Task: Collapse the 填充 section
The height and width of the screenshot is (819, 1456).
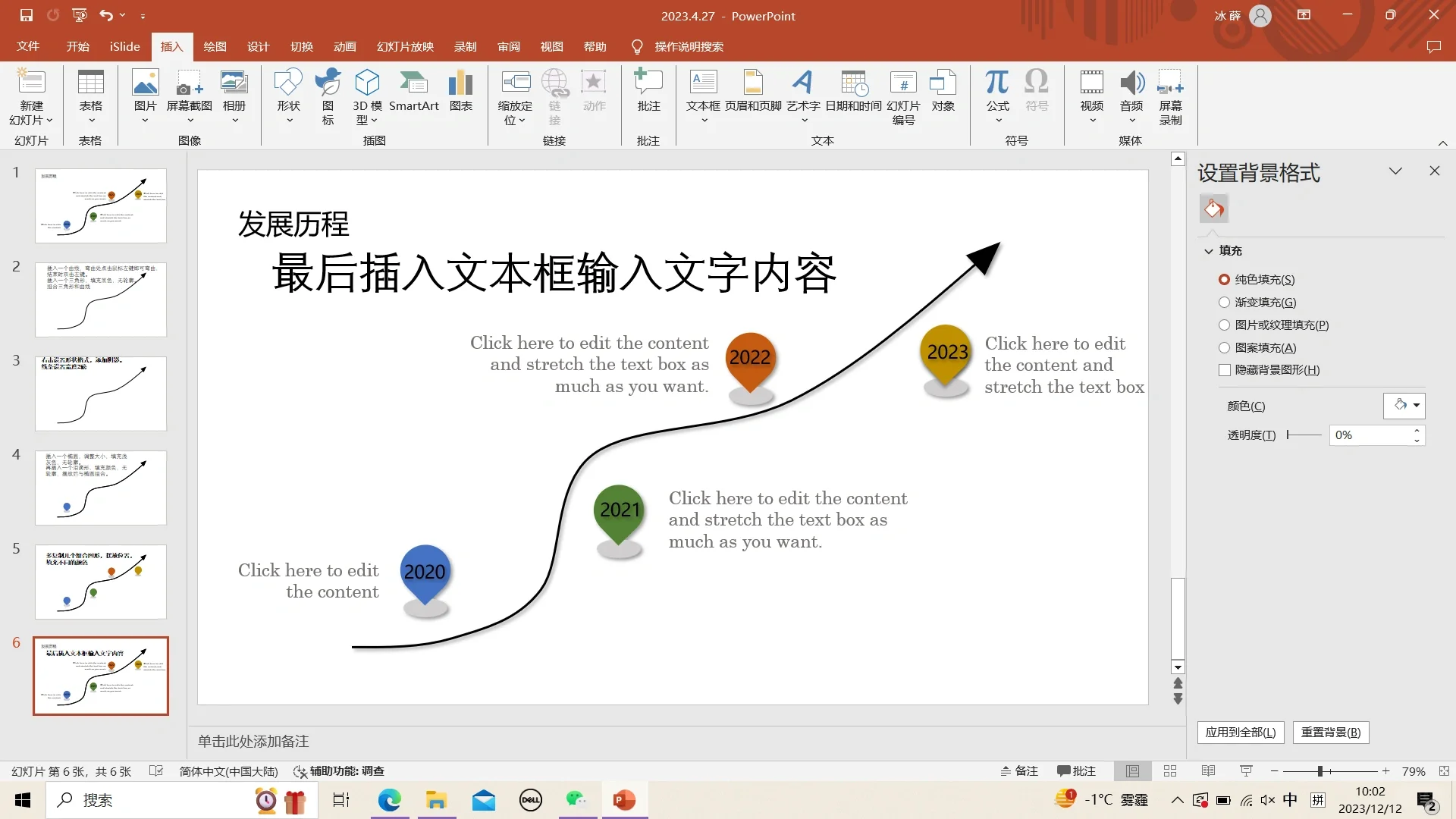Action: point(1209,251)
